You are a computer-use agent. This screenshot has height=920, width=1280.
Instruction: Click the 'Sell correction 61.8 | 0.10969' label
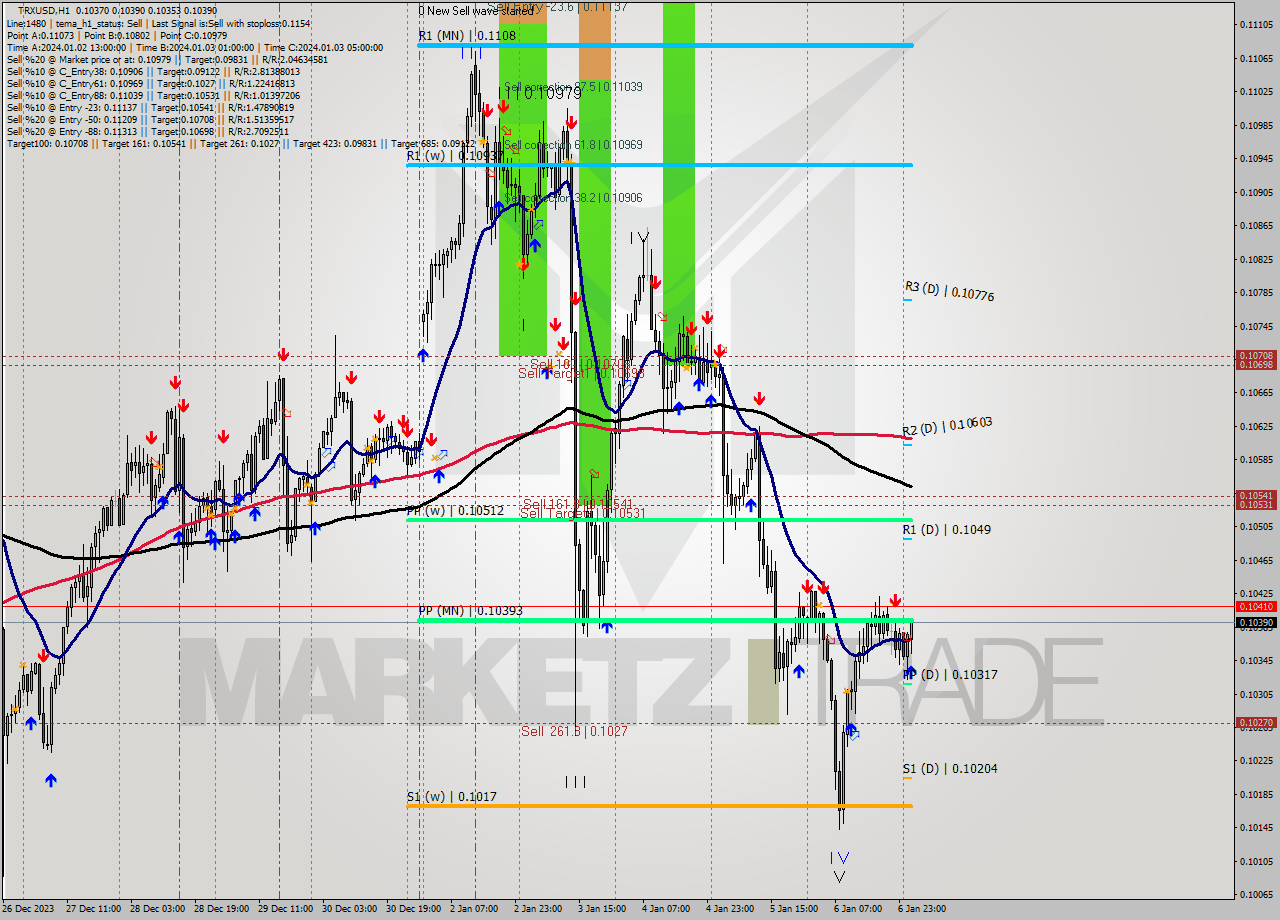573,145
